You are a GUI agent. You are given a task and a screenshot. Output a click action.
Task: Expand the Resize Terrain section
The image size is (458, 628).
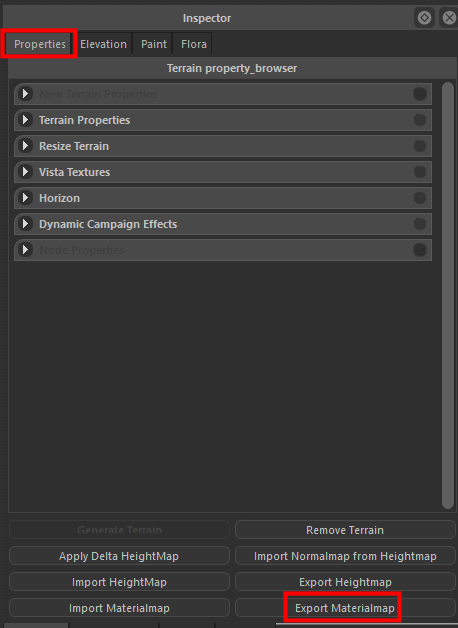click(x=25, y=146)
